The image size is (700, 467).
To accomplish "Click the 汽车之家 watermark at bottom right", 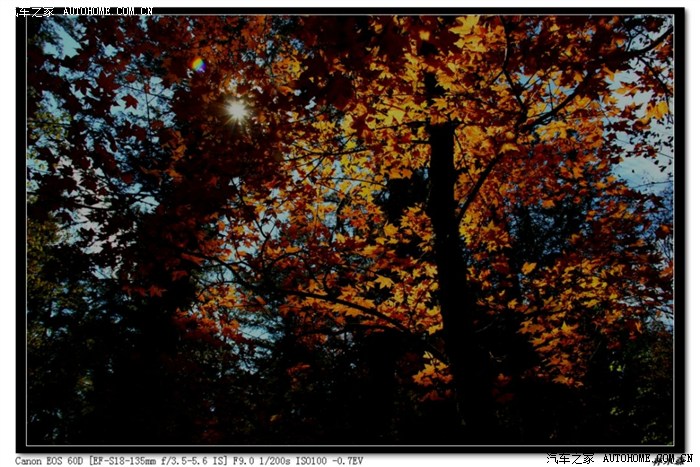I will [x=577, y=459].
